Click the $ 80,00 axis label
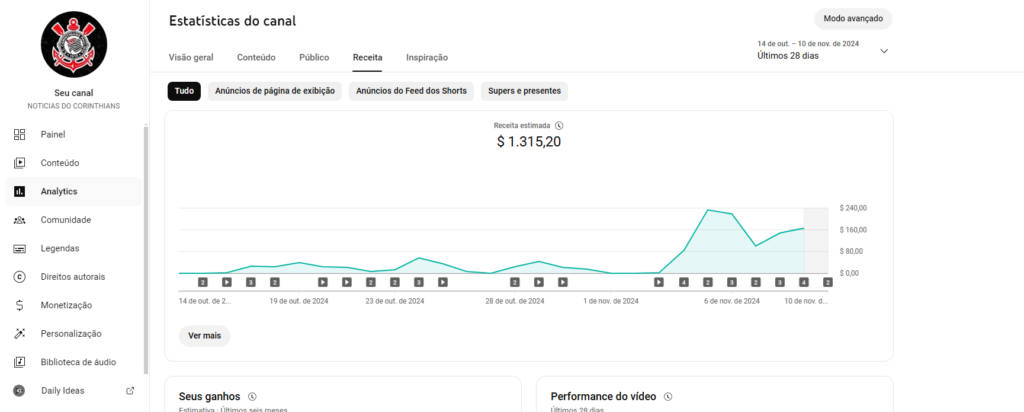 tap(851, 251)
